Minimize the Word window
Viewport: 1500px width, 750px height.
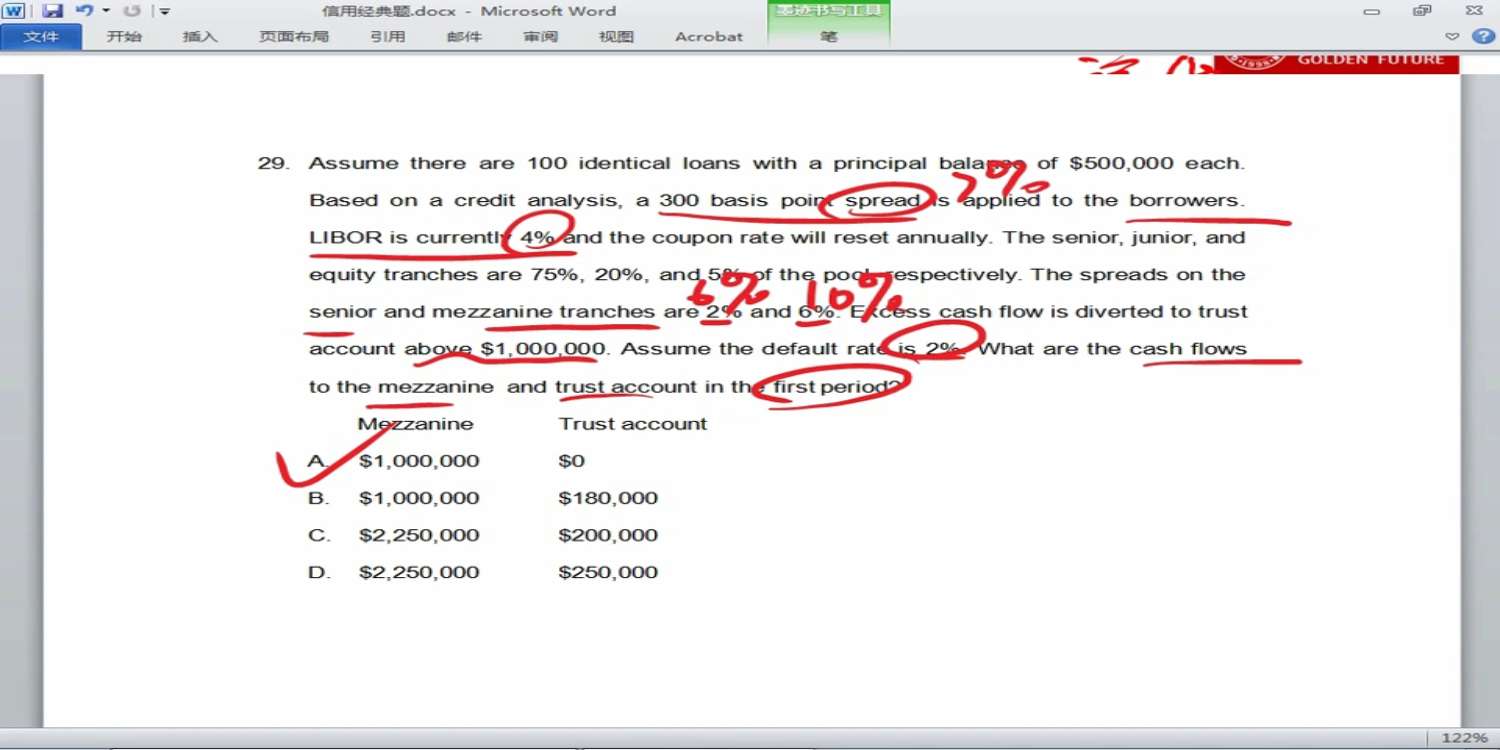(x=1372, y=12)
